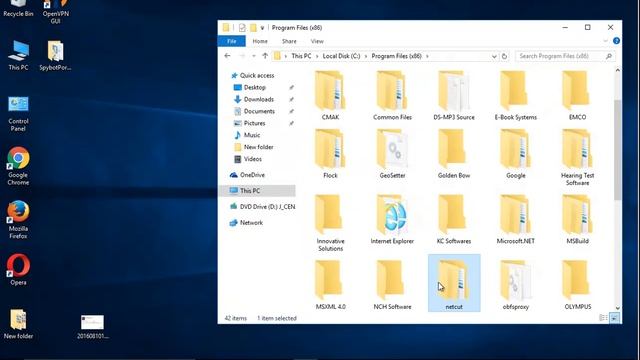Screen dimensions: 640x360
Task: Open the EMCO folder
Action: [x=577, y=96]
